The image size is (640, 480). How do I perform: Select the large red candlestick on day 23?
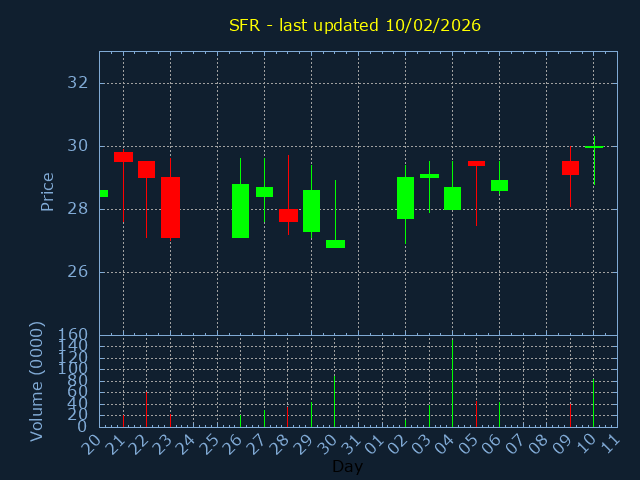coord(170,207)
